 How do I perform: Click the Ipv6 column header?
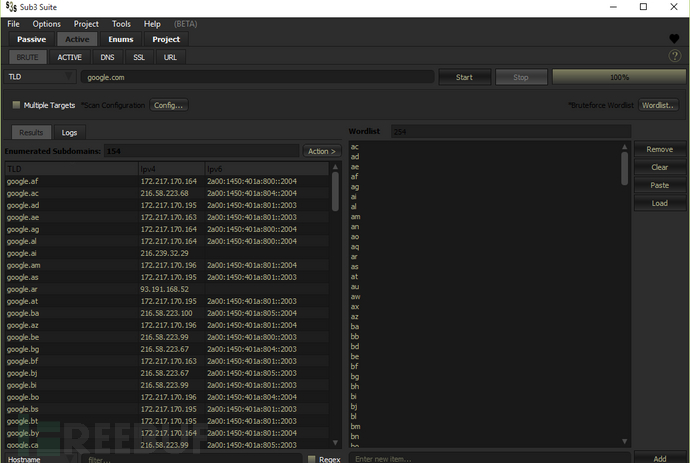tap(267, 169)
